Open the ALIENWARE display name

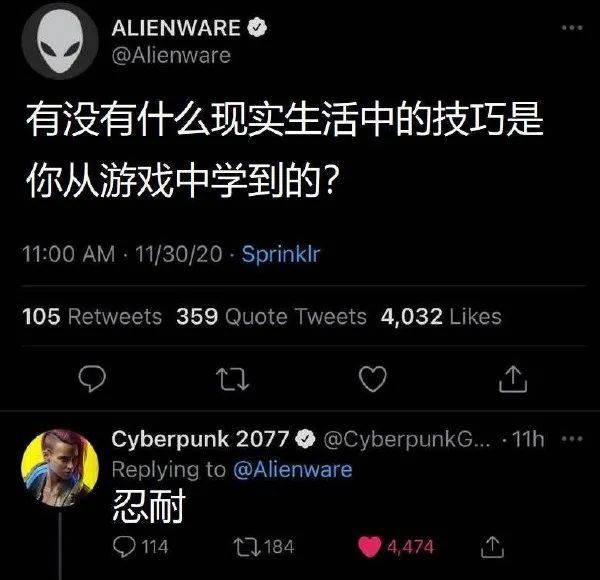tap(176, 28)
